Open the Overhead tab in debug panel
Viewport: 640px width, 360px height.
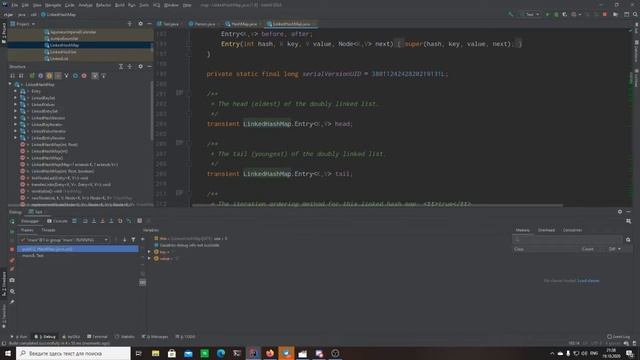pos(546,230)
